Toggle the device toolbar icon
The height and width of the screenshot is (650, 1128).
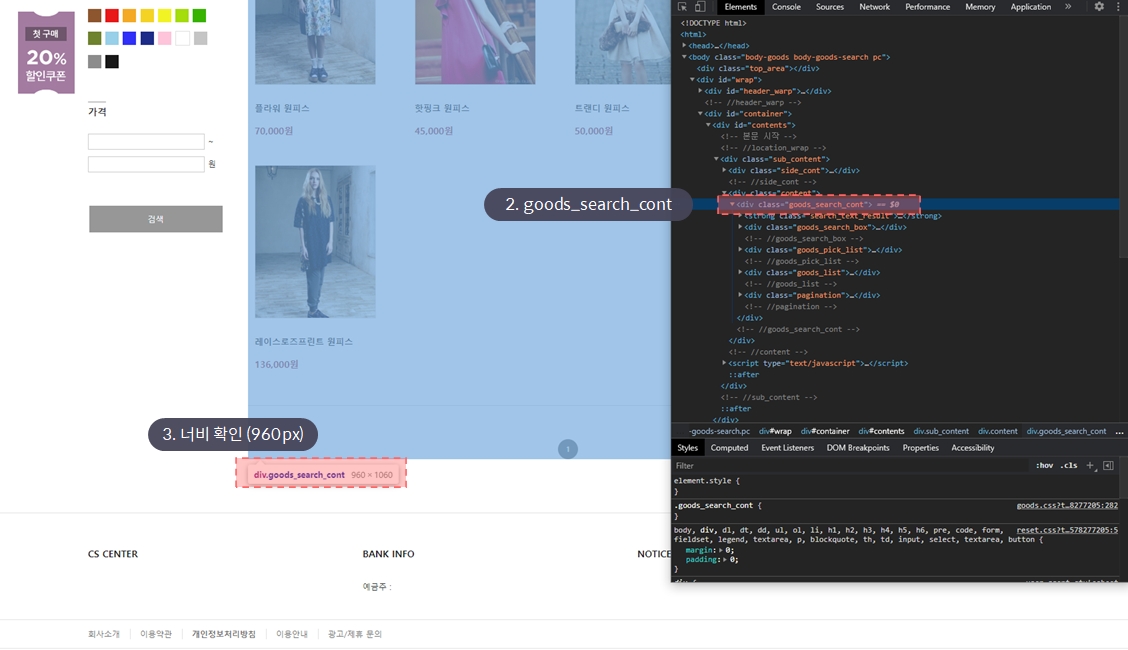click(x=700, y=7)
